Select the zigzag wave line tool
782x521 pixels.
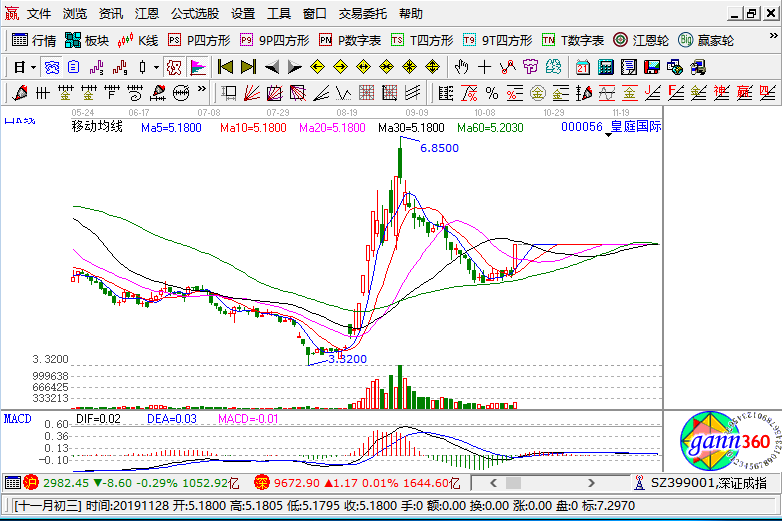coord(344,93)
